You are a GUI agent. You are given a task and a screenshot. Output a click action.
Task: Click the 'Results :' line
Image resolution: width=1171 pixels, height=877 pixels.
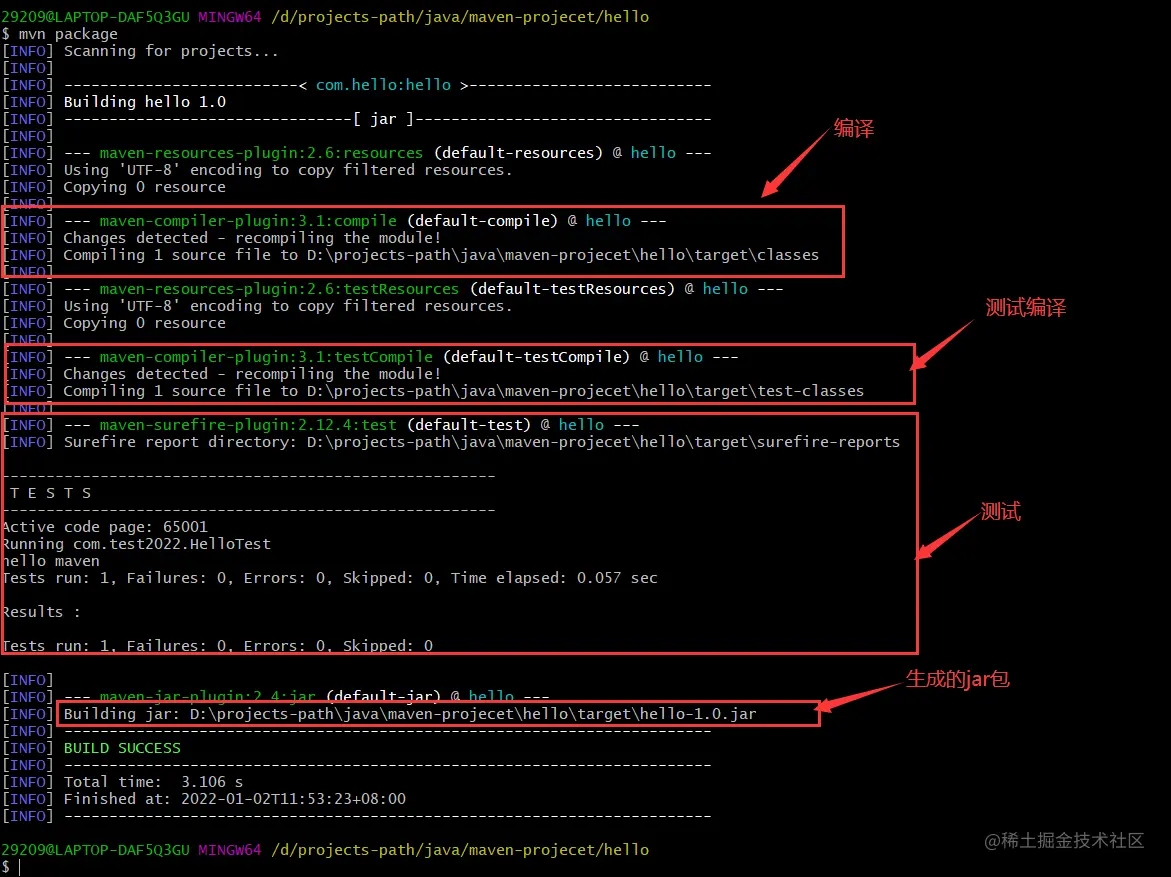pyautogui.click(x=41, y=613)
